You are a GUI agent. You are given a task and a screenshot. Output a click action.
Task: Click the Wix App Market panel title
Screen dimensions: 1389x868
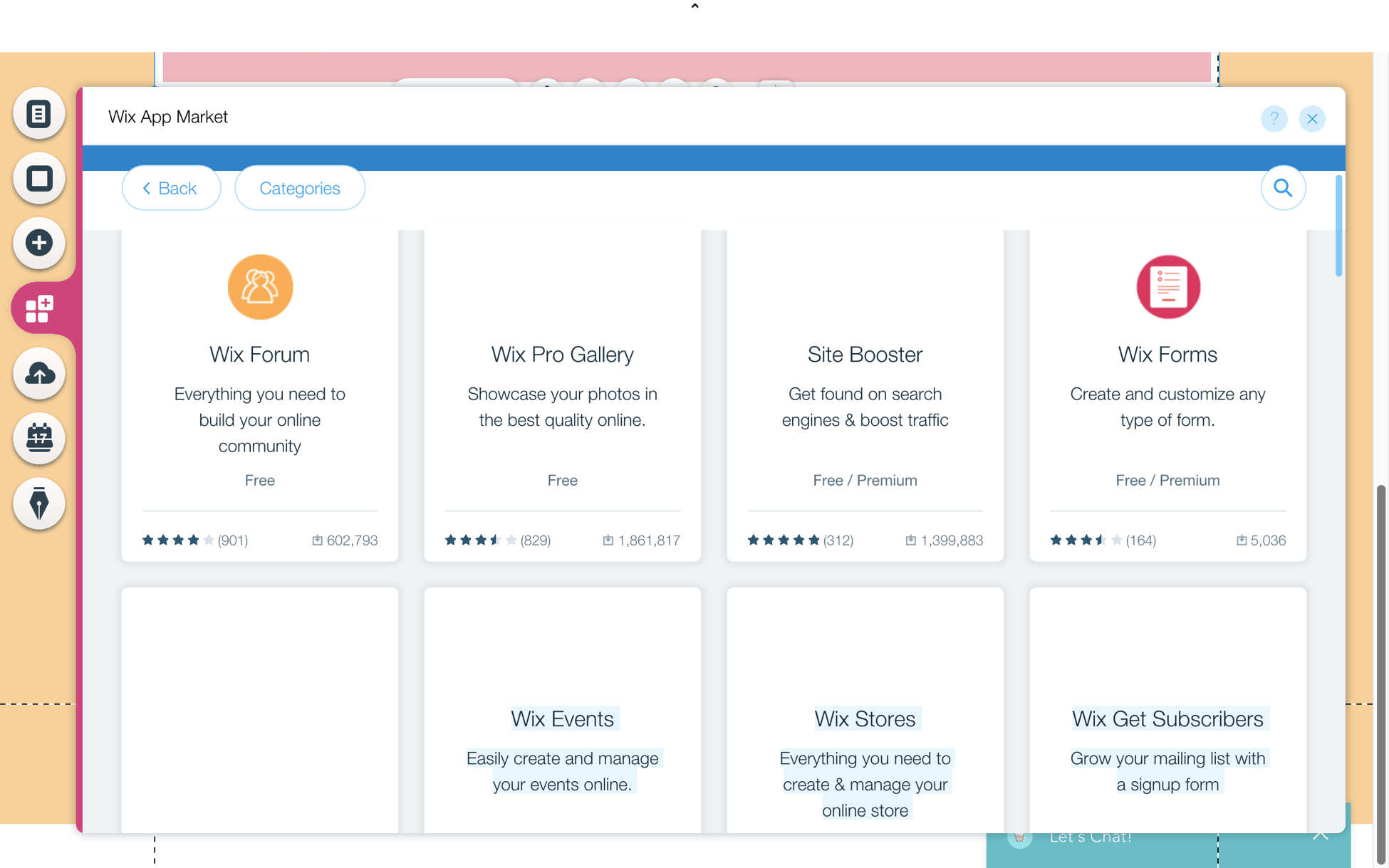[x=168, y=117]
